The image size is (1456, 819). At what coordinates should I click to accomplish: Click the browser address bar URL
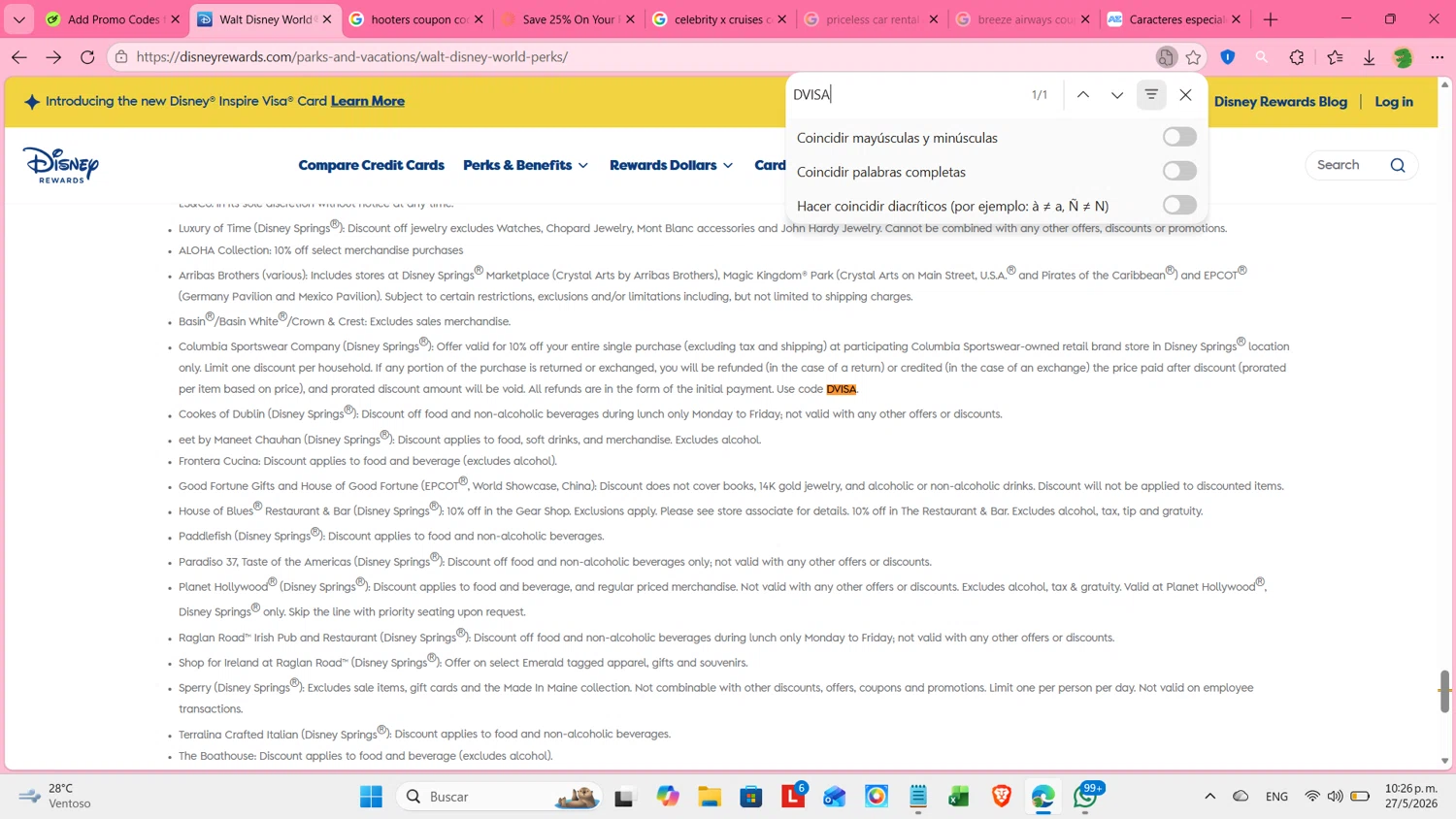click(x=352, y=57)
